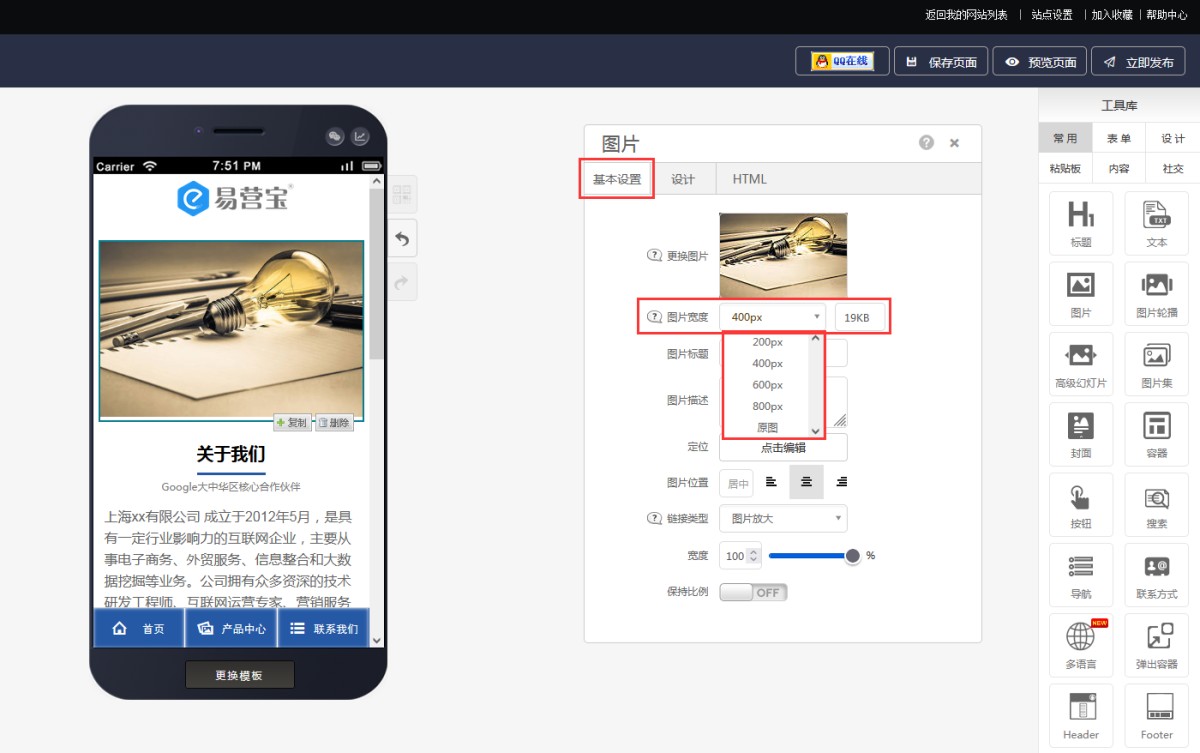Pick the 多语言 globe widget
The width and height of the screenshot is (1200, 753).
(1080, 644)
